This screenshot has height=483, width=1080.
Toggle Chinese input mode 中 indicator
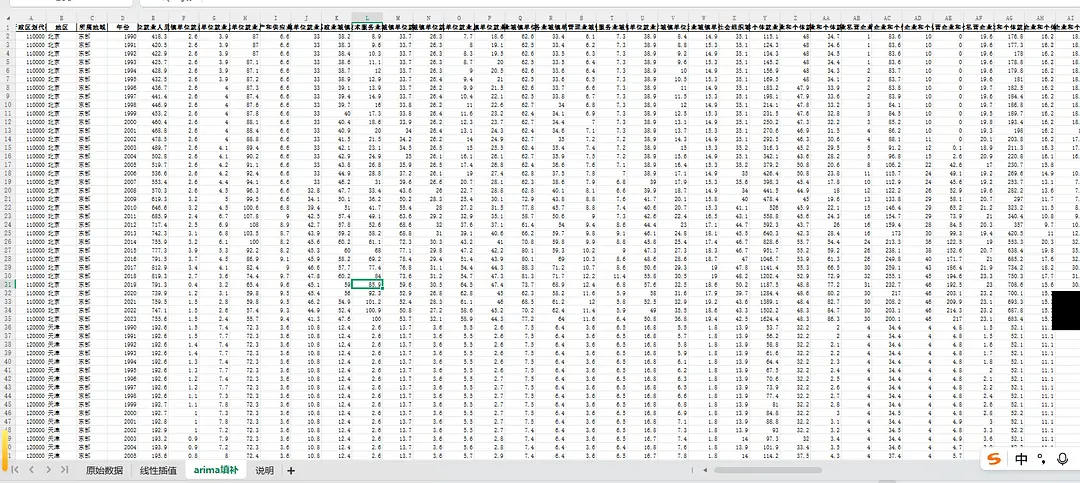(x=1021, y=460)
